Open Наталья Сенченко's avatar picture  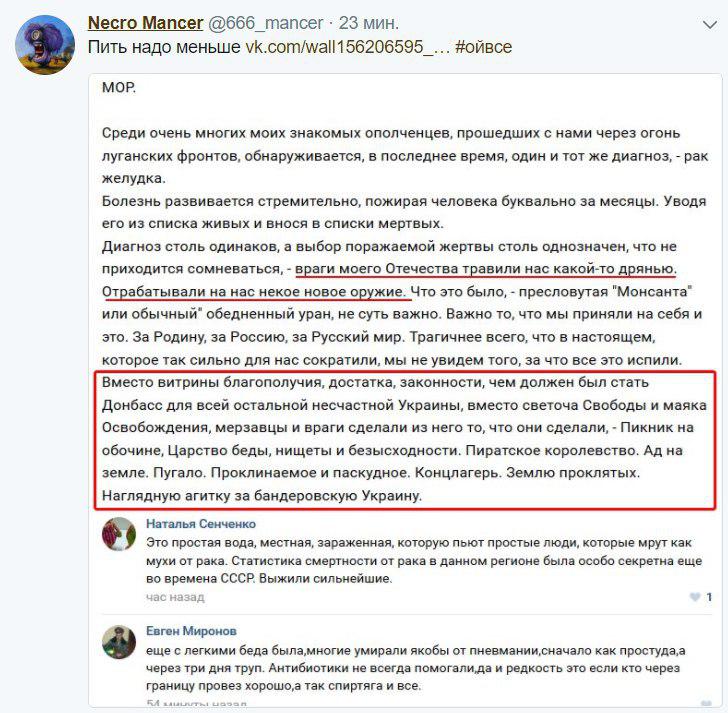pyautogui.click(x=118, y=536)
